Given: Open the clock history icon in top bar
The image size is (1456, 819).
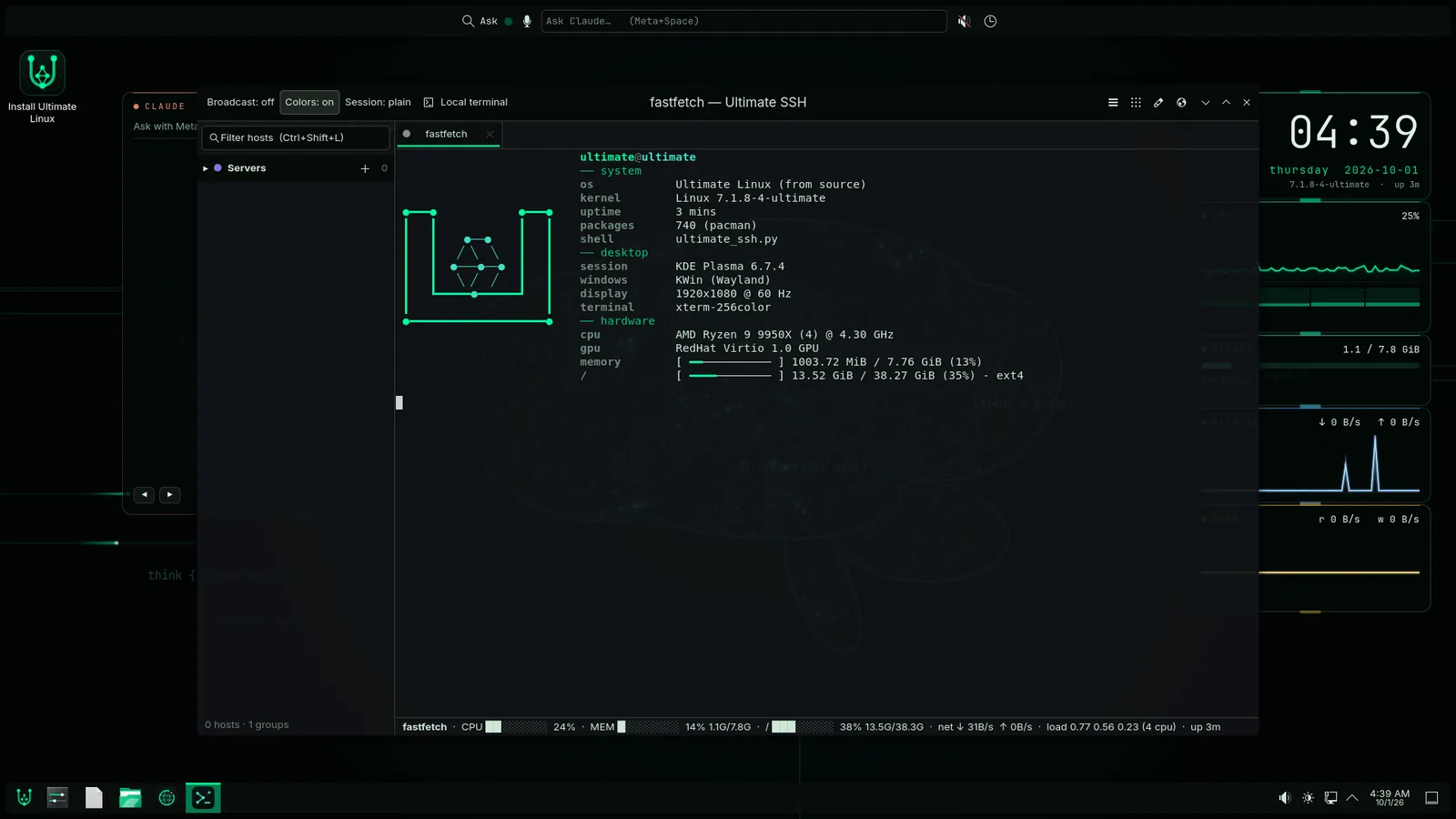Looking at the screenshot, I should tap(990, 21).
